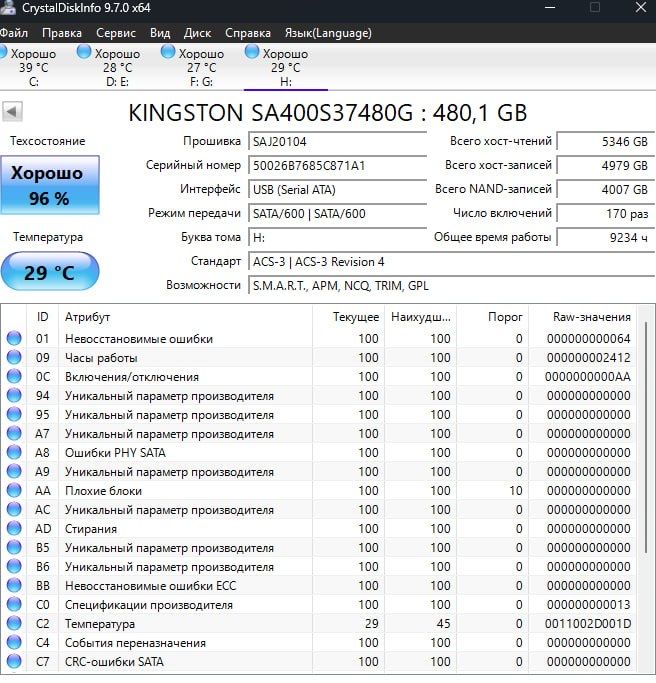Click the Буква тома field H:

338,237
